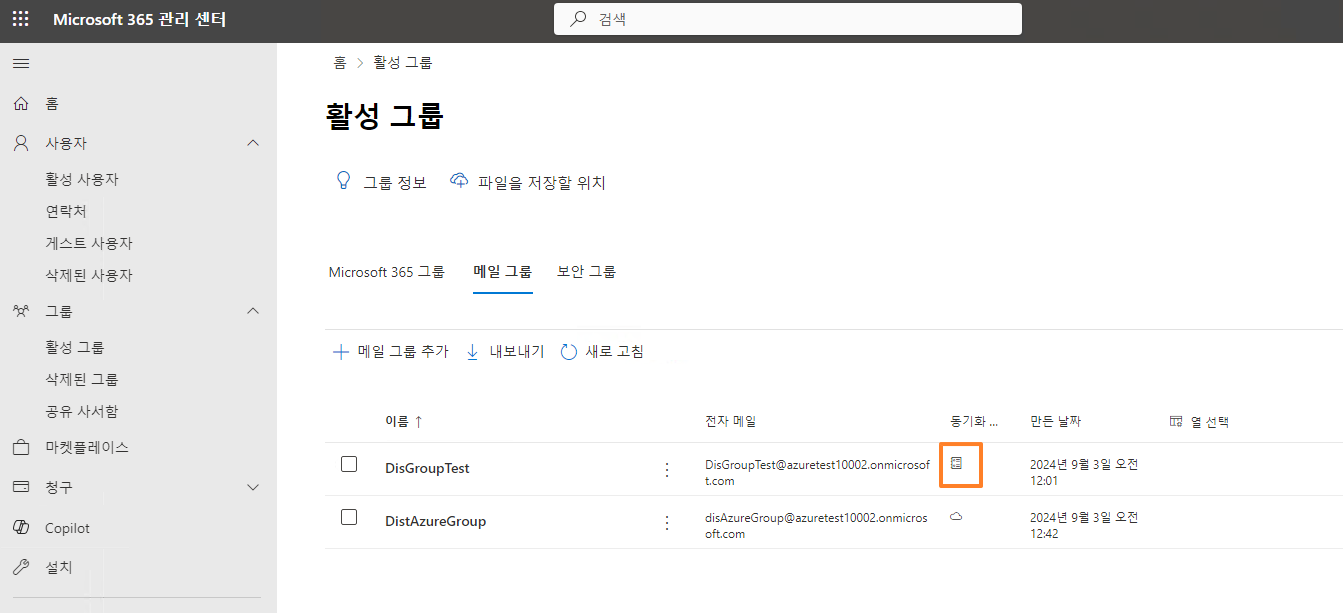
Task: Open the DistAzureGroup group name
Action: coord(436,521)
